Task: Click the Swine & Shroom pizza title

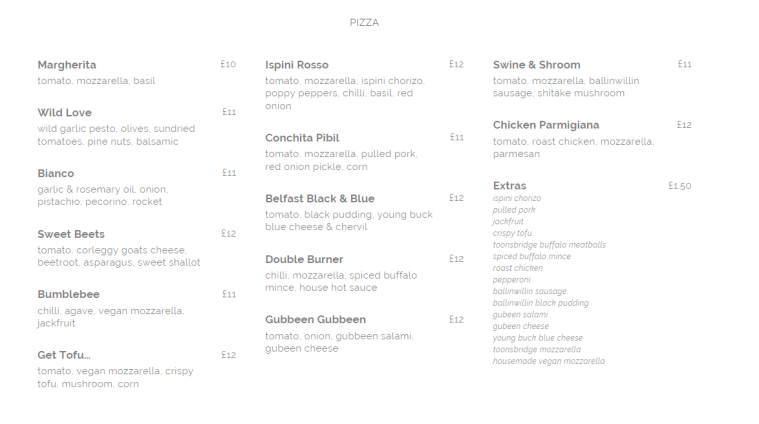Action: click(536, 65)
